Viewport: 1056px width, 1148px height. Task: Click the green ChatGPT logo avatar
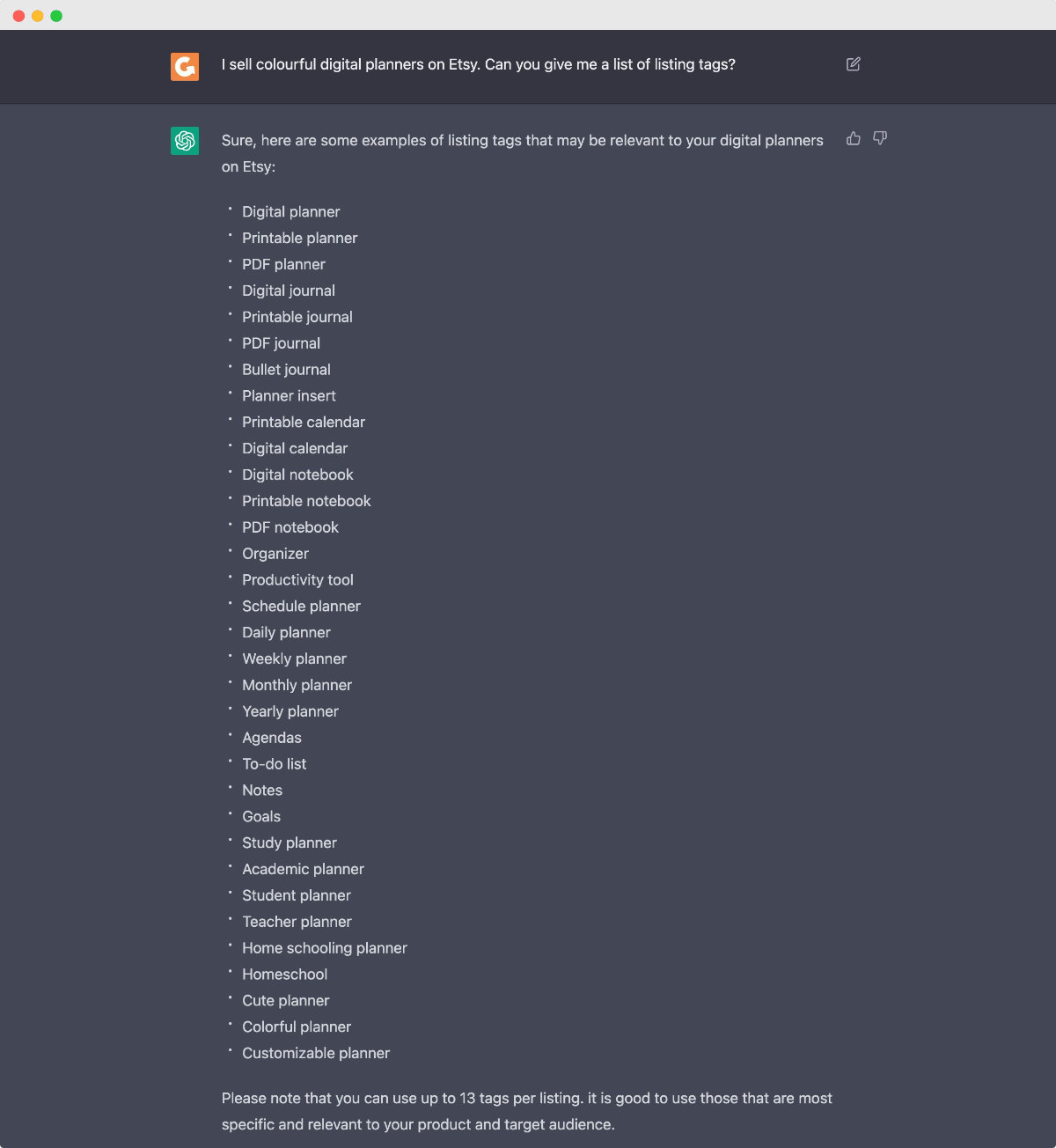tap(185, 140)
